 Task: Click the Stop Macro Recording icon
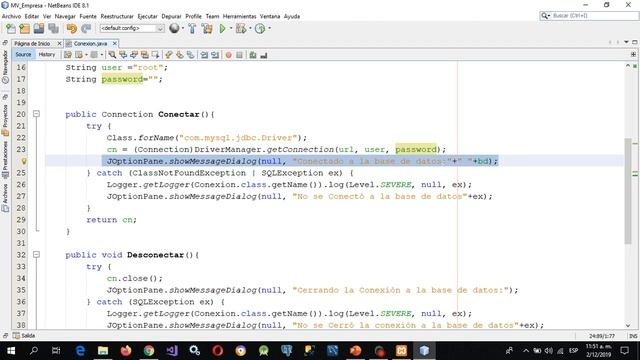point(240,55)
